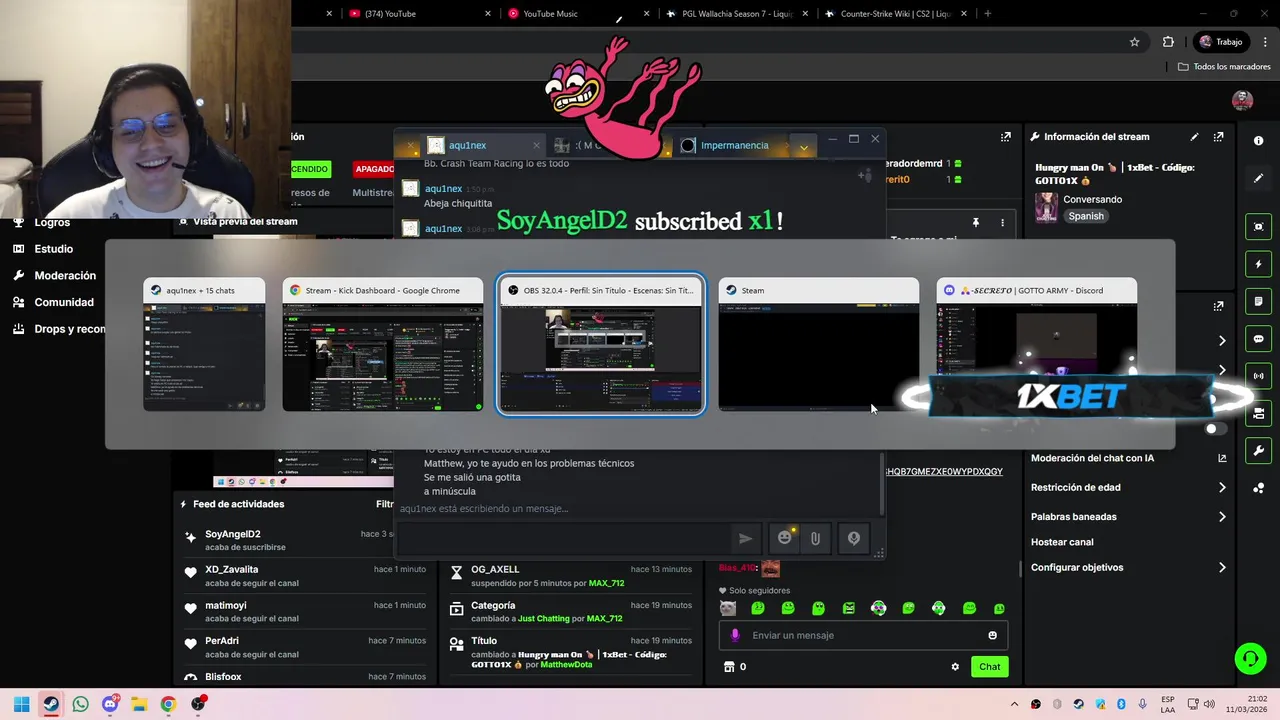Open Just Chatting category link in feed
Image resolution: width=1280 pixels, height=720 pixels.
(x=544, y=618)
